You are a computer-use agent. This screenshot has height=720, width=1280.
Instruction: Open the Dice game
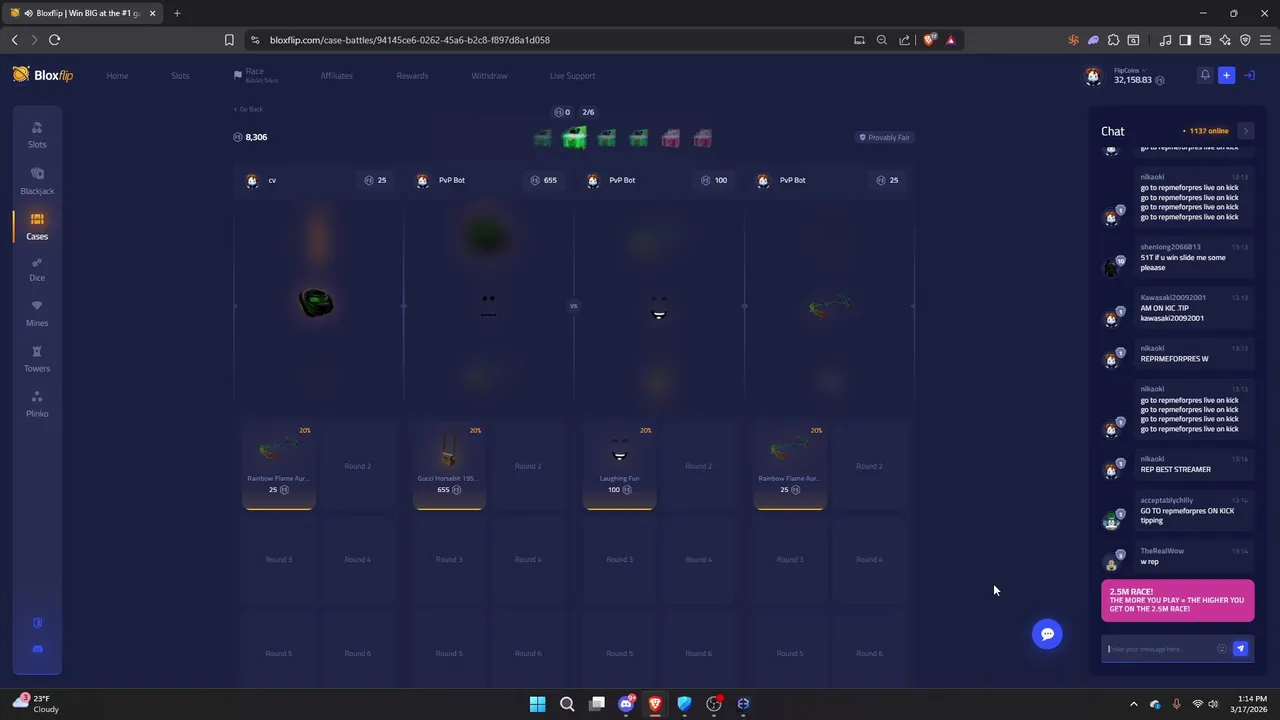(x=37, y=269)
